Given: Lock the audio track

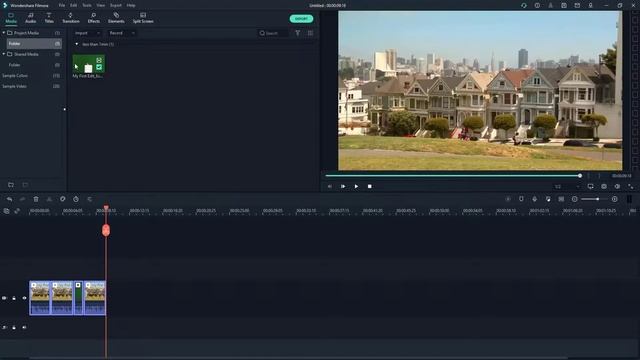Looking at the screenshot, I should coord(14,327).
